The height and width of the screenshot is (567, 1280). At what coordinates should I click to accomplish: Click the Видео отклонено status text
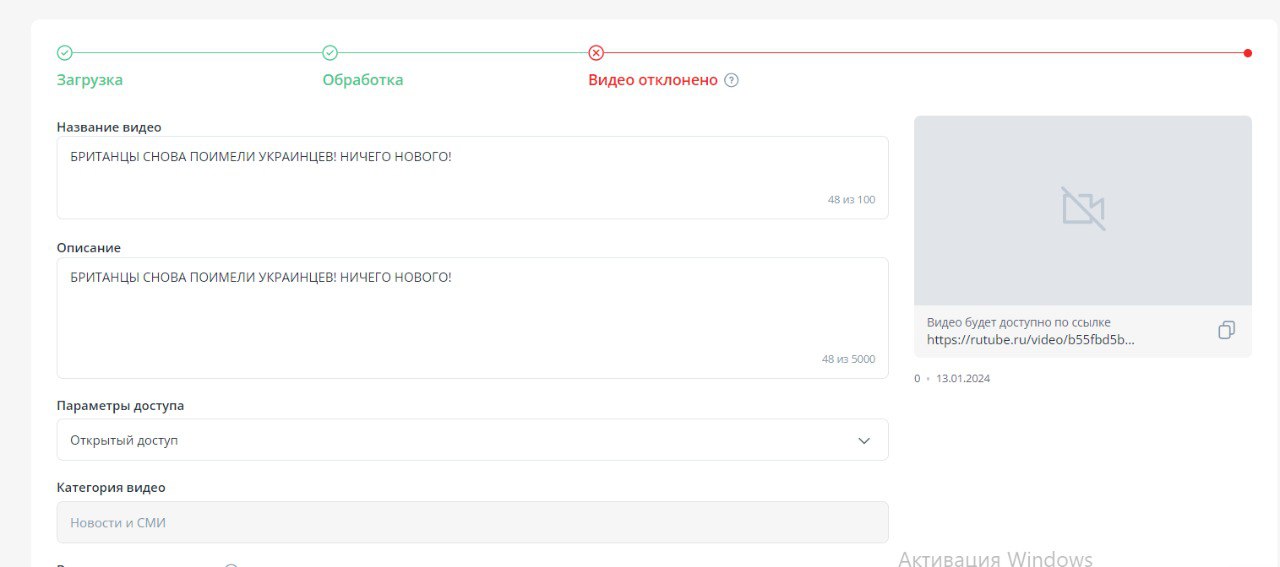(652, 80)
